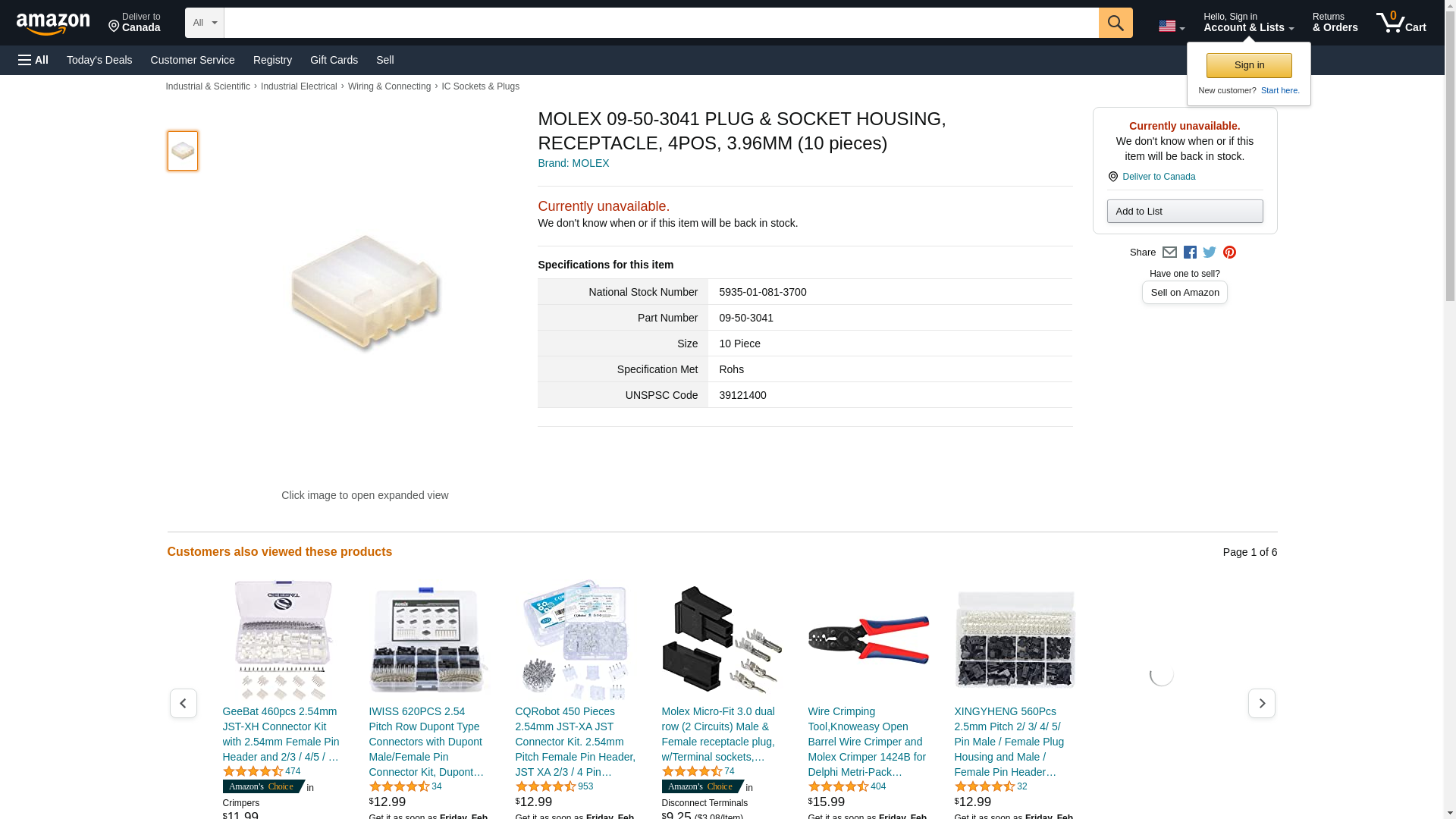
Task: Open Today's Deals nav item
Action: click(99, 60)
